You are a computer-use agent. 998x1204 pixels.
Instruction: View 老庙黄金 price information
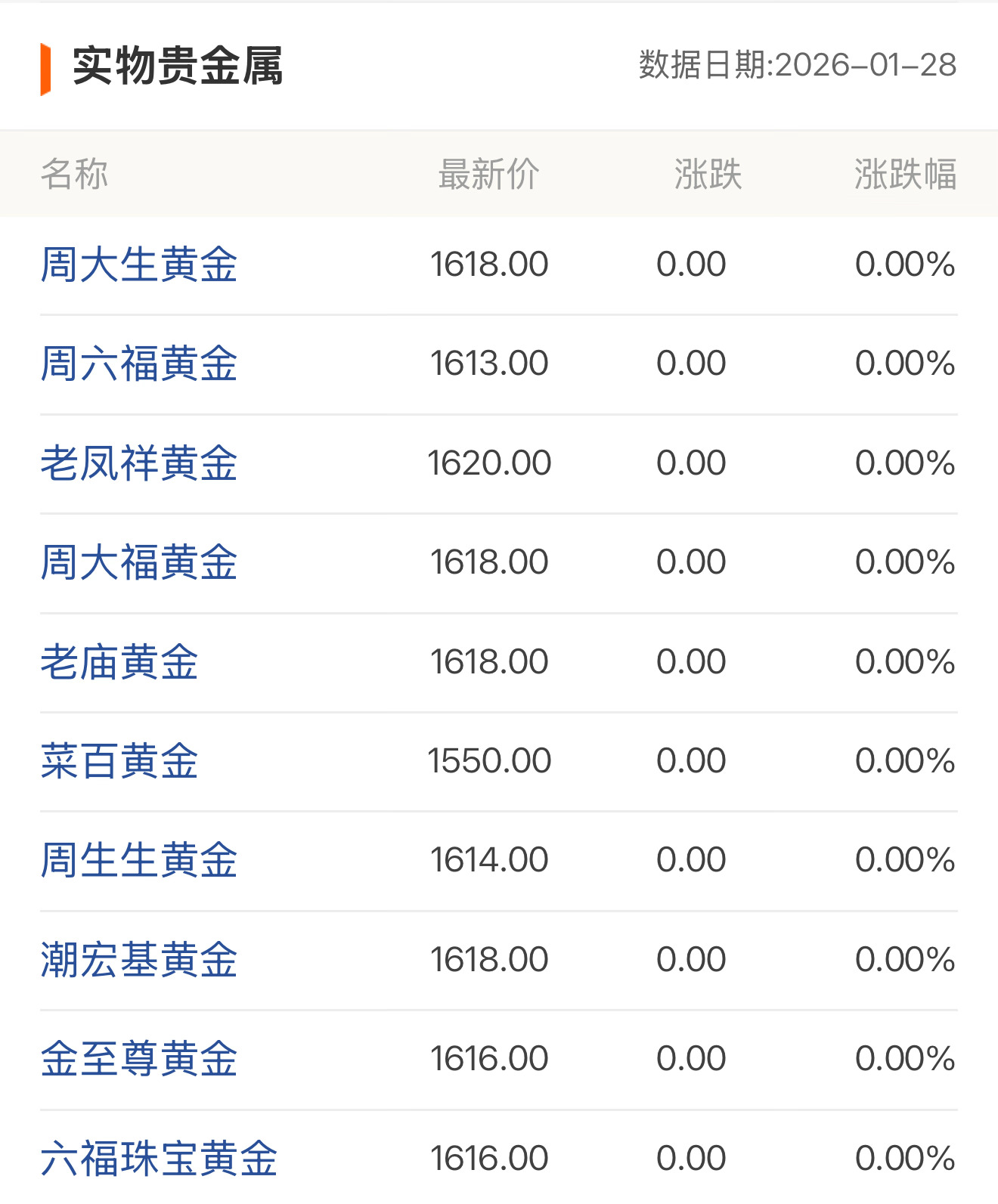119,661
